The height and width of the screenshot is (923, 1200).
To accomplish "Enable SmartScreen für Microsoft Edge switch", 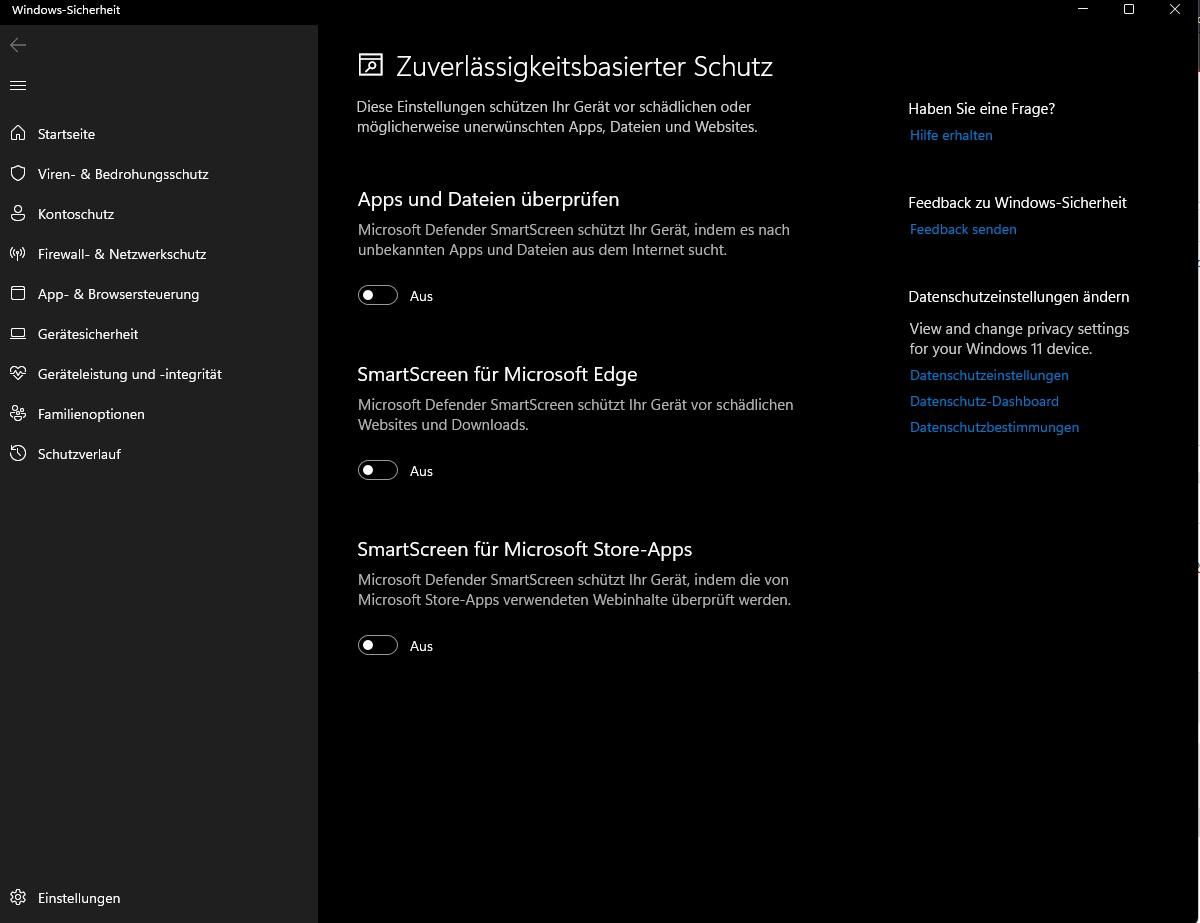I will (378, 470).
